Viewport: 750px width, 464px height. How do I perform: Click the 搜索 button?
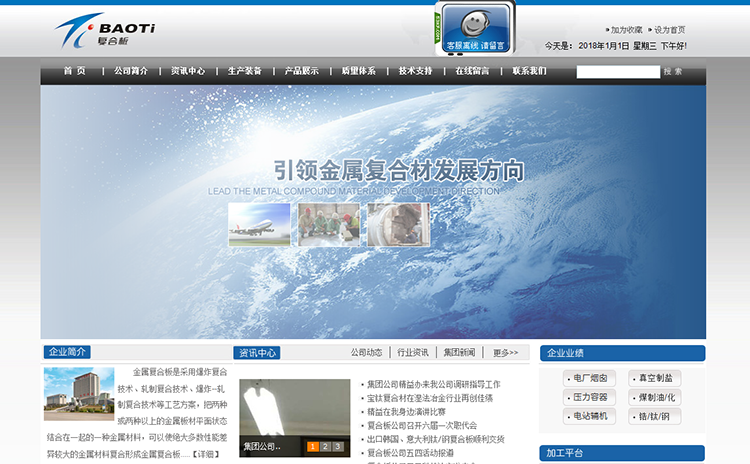673,71
